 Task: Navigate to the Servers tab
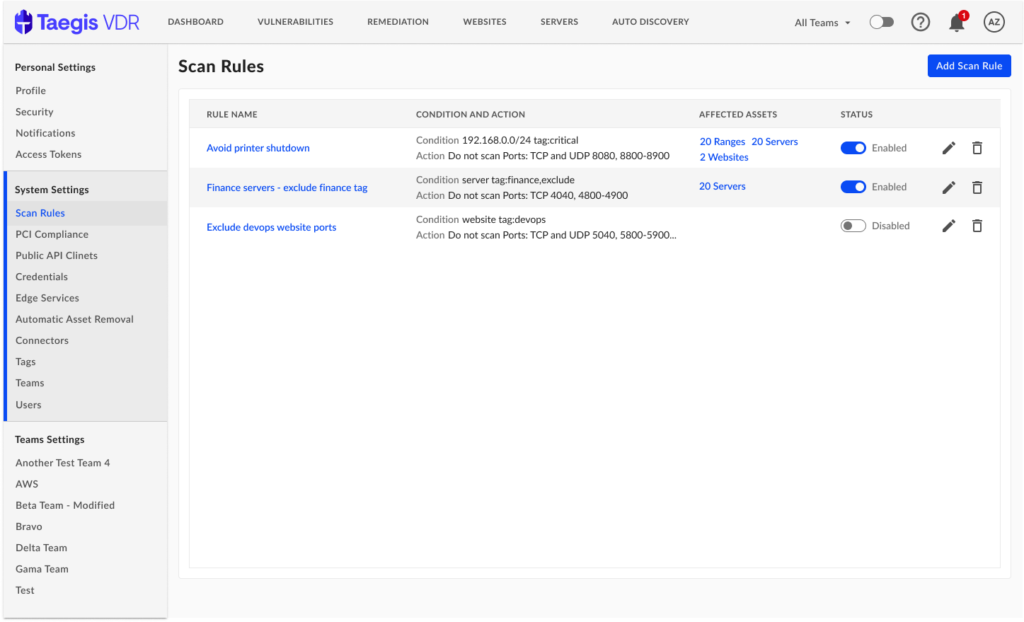pyautogui.click(x=559, y=22)
